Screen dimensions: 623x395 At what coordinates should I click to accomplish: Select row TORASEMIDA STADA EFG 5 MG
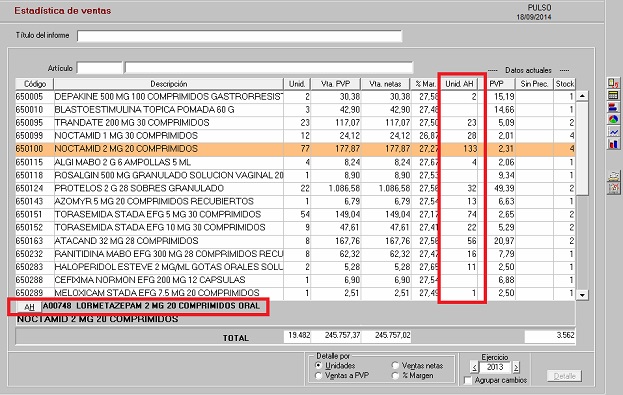pos(295,215)
